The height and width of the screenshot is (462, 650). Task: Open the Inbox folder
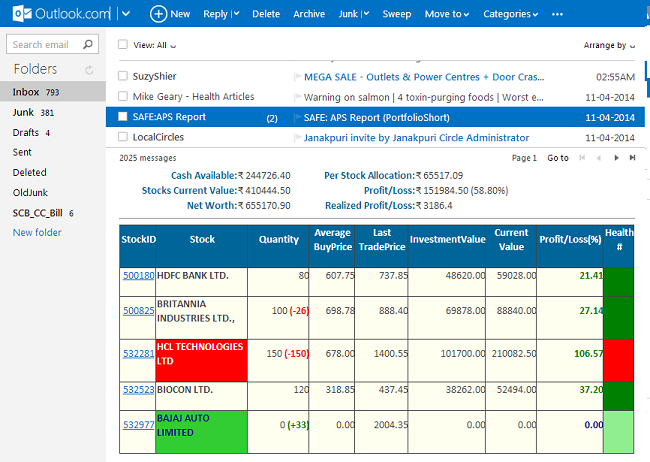53,92
